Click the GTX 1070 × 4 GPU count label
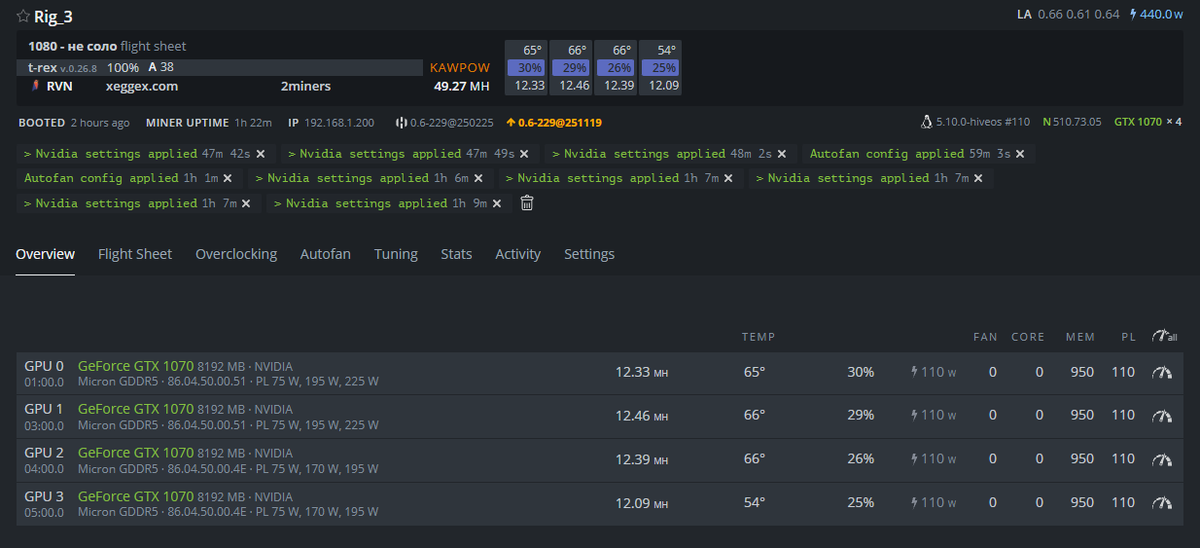This screenshot has height=548, width=1200. (x=1149, y=122)
